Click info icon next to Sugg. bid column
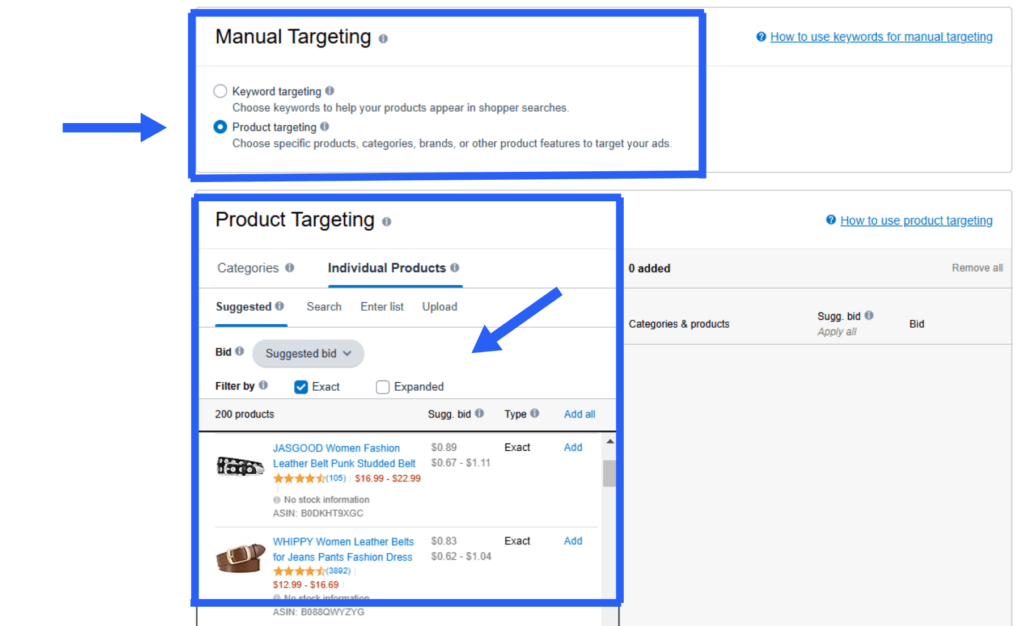Screen dimensions: 1024x626 480,413
